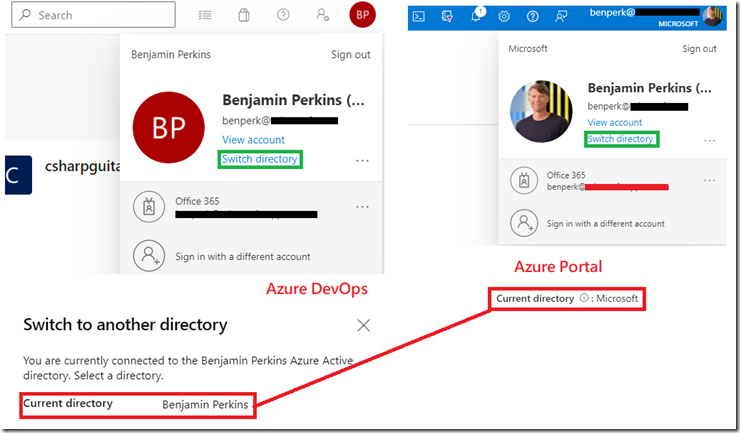The width and height of the screenshot is (740, 433).
Task: Click the profile photo in the Azure Portal bar
Action: click(x=712, y=17)
